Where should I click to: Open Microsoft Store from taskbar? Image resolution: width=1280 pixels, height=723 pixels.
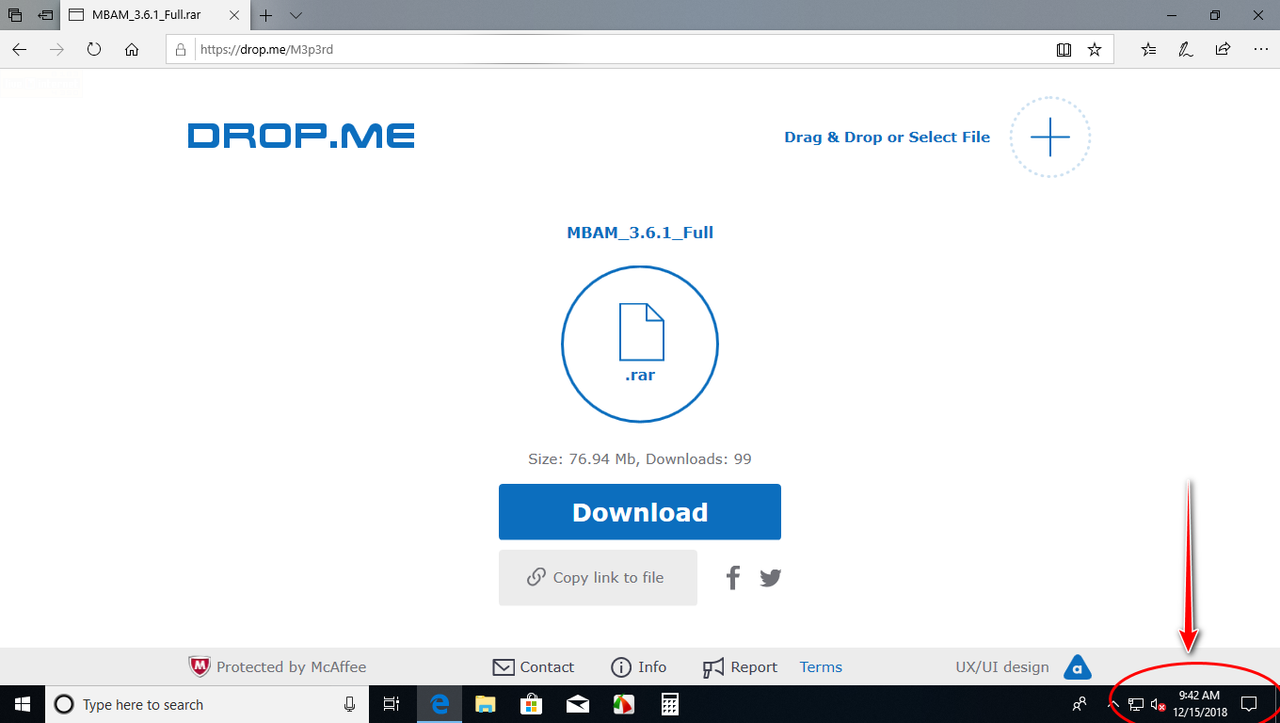click(531, 704)
